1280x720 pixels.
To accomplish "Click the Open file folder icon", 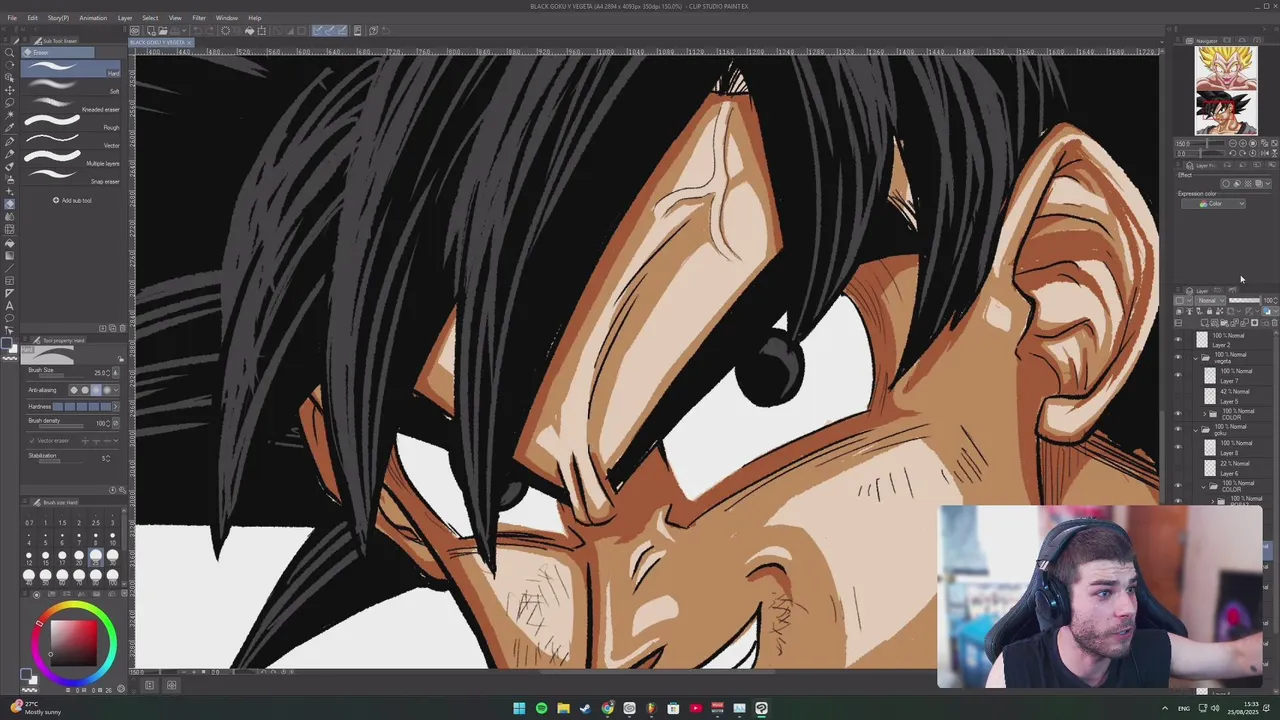I will pos(163,30).
